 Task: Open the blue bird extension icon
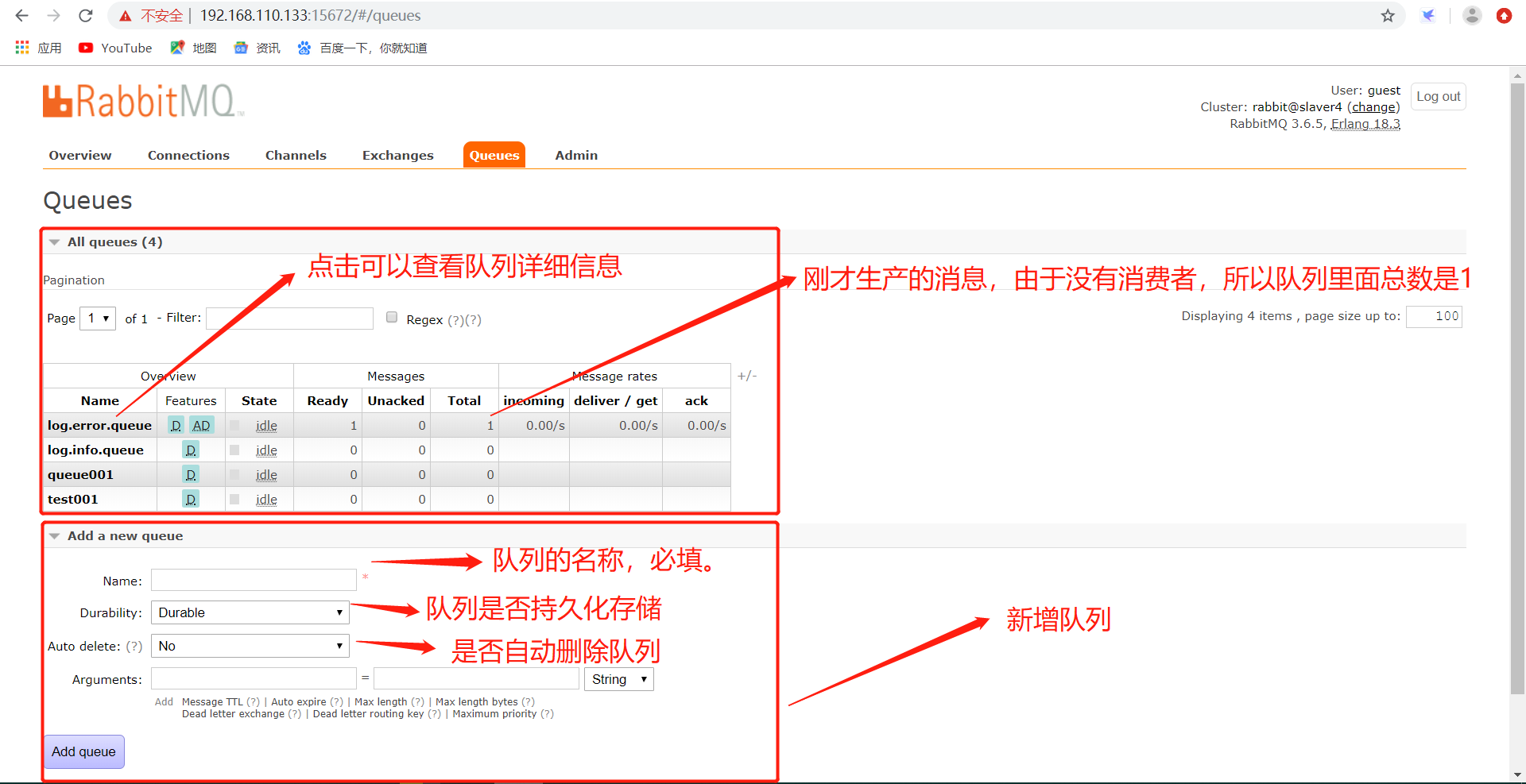1428,16
